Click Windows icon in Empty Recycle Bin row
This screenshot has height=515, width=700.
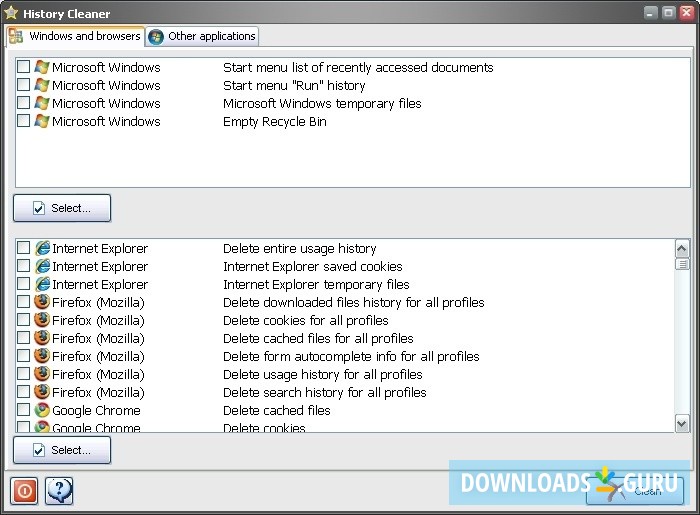coord(42,121)
